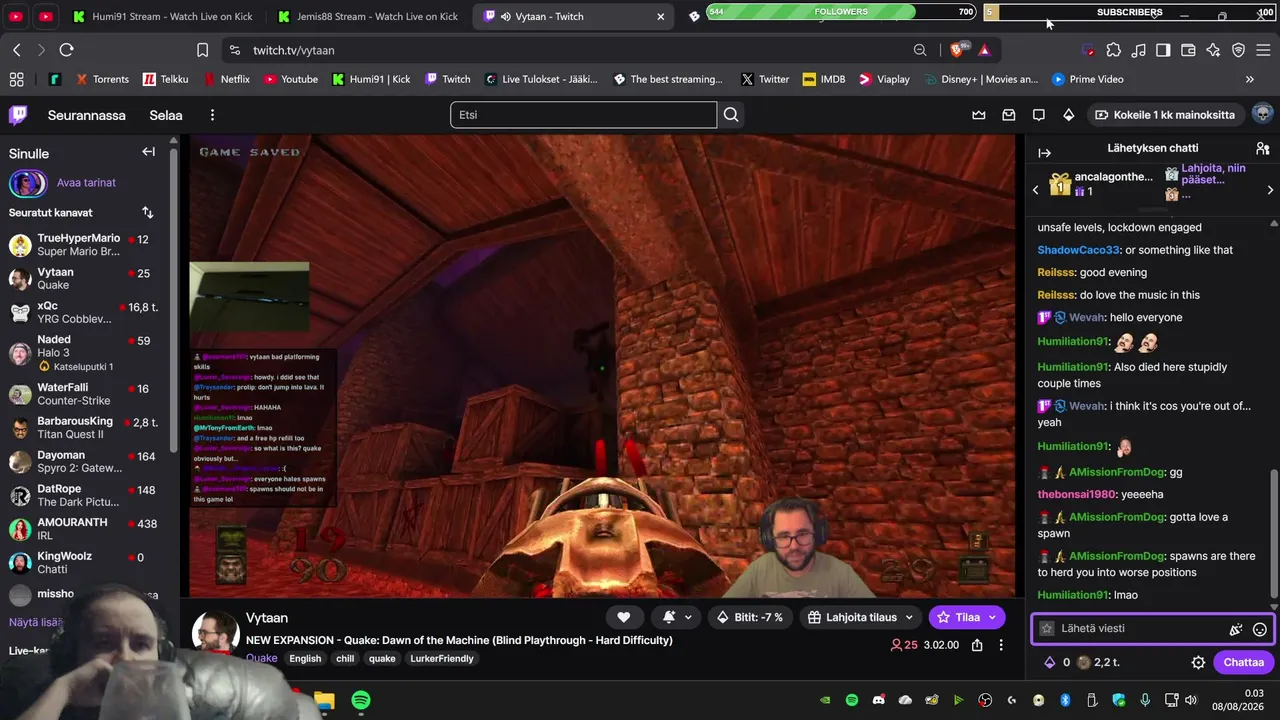Open the Quake game category link

[262, 658]
